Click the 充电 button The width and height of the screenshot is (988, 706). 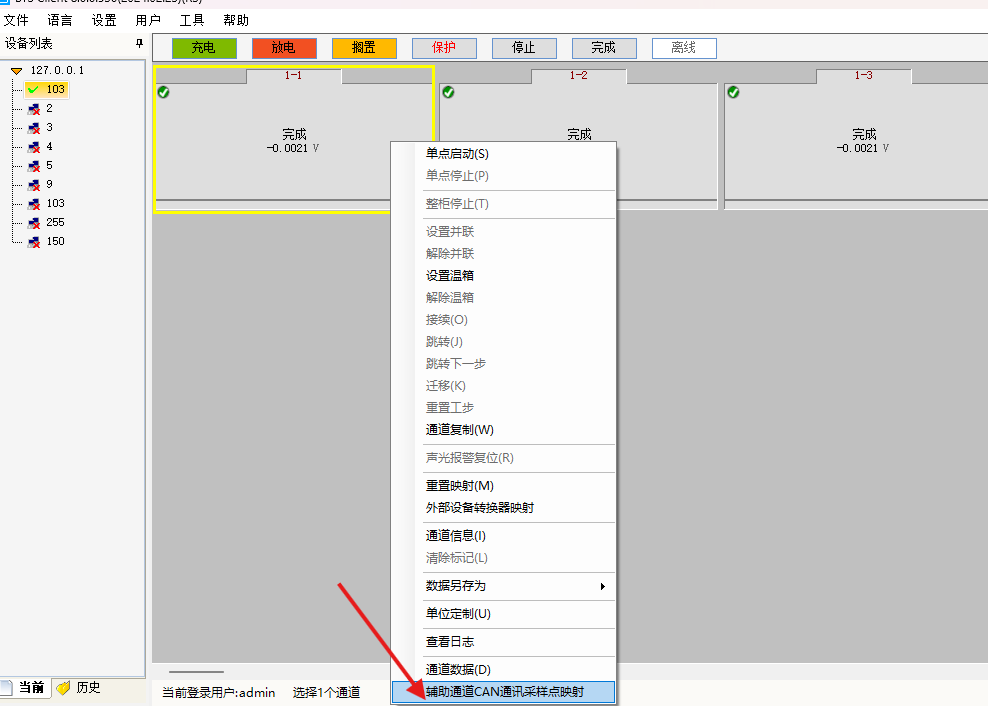[x=204, y=47]
